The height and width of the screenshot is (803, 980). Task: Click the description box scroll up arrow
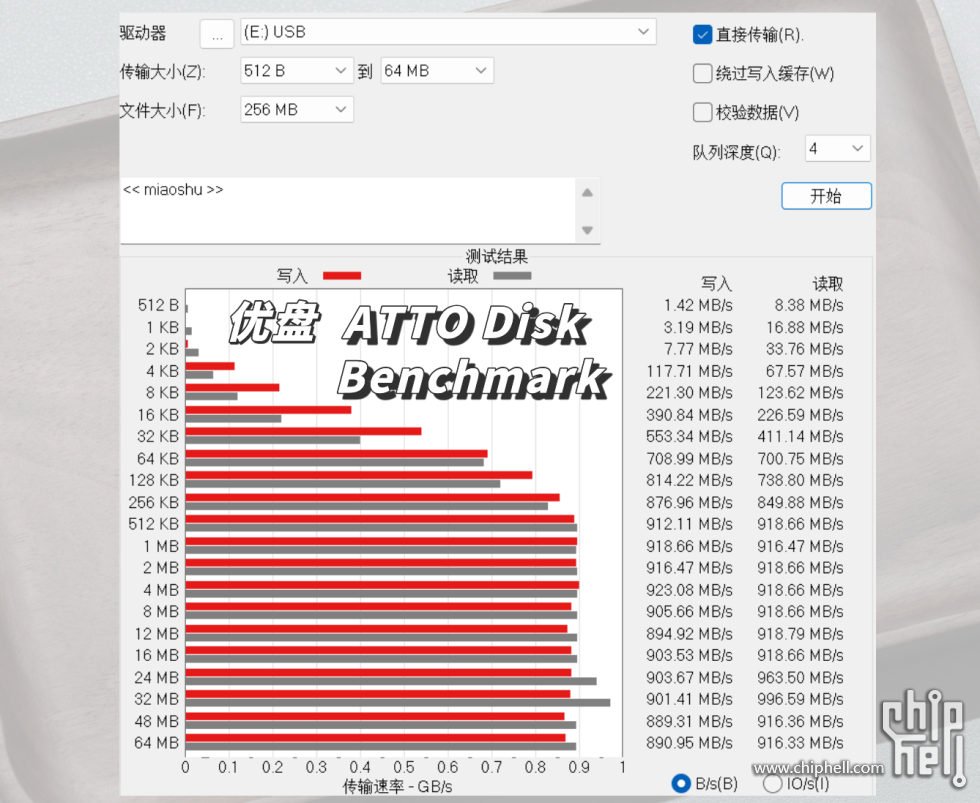click(588, 192)
